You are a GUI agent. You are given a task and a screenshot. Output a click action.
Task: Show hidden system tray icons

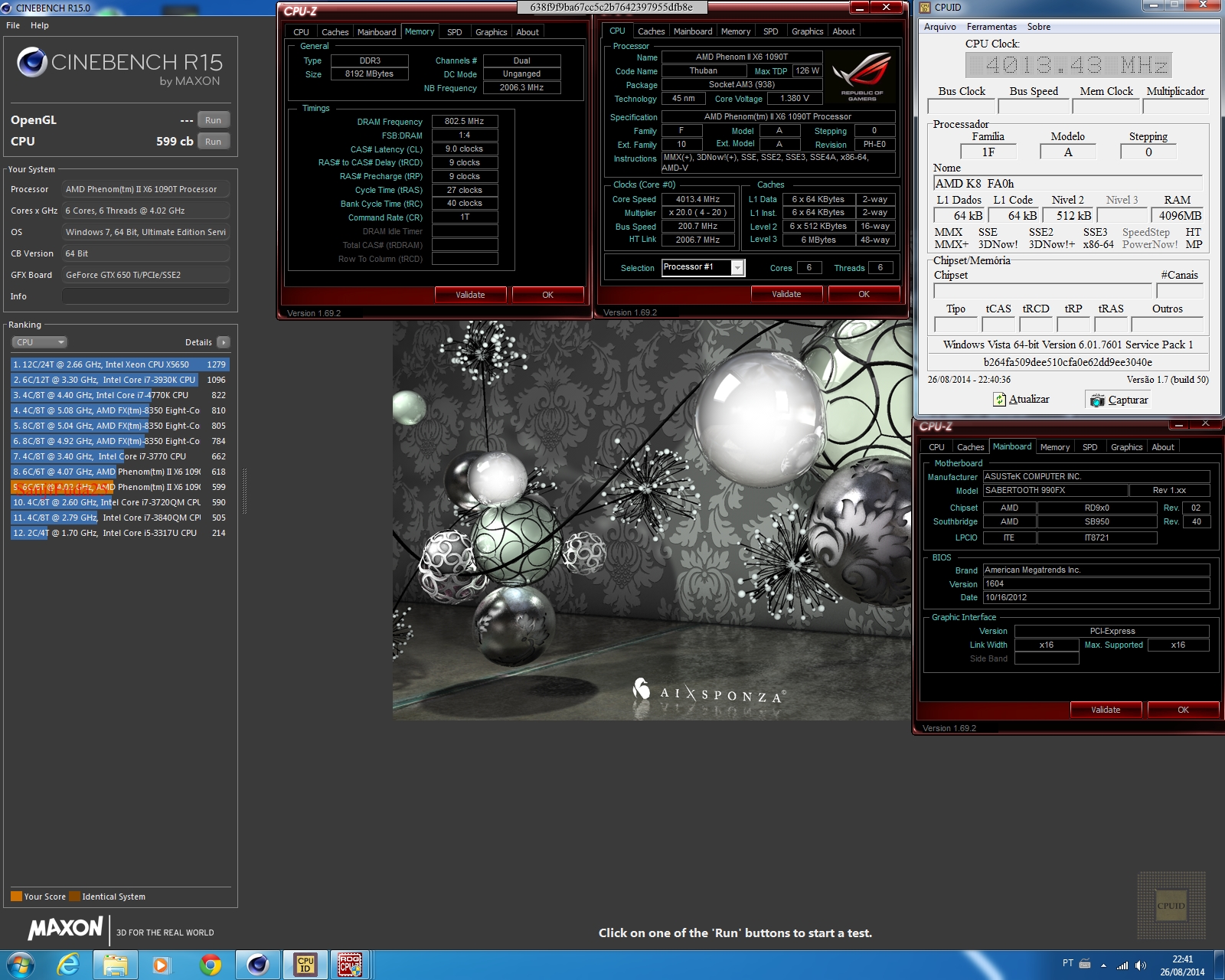[1103, 965]
